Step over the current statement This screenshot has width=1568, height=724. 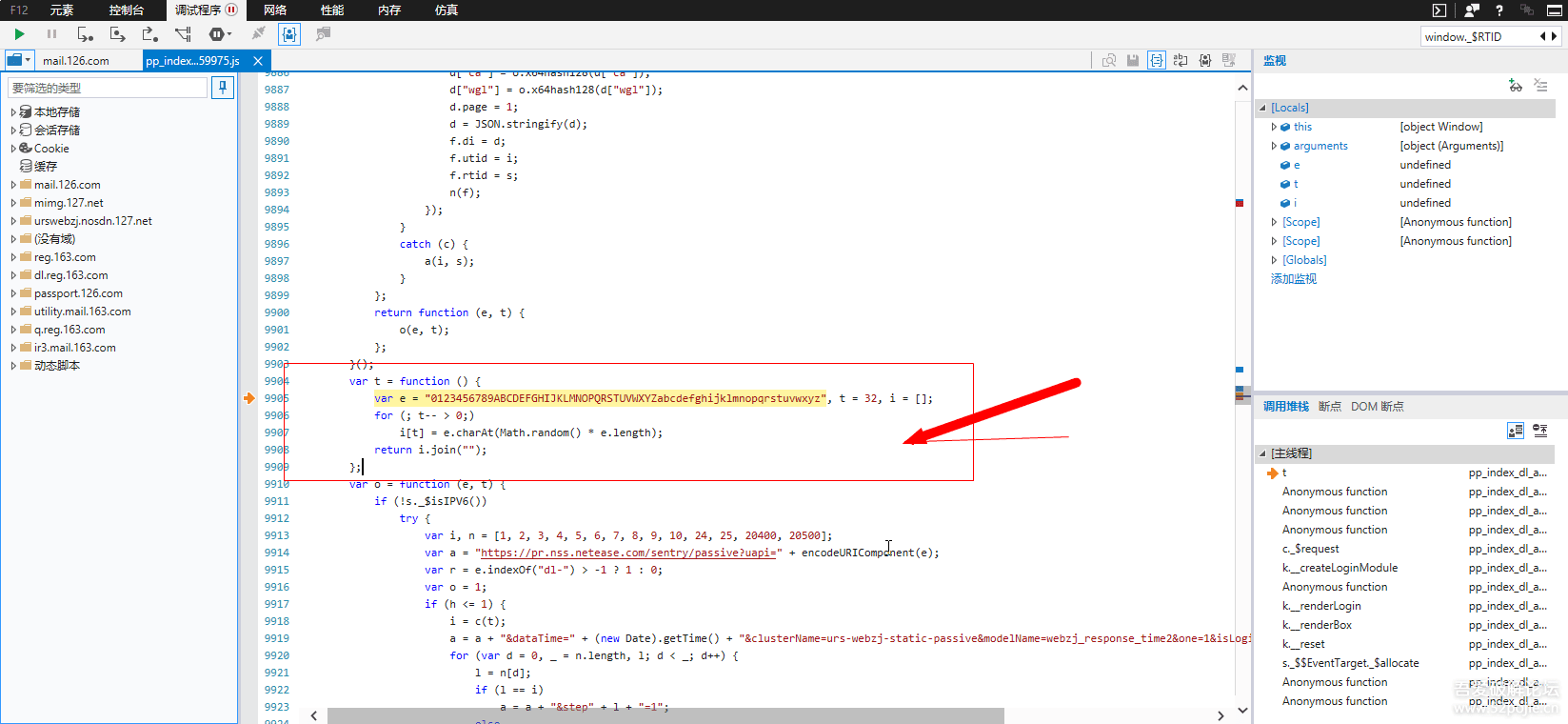(118, 34)
